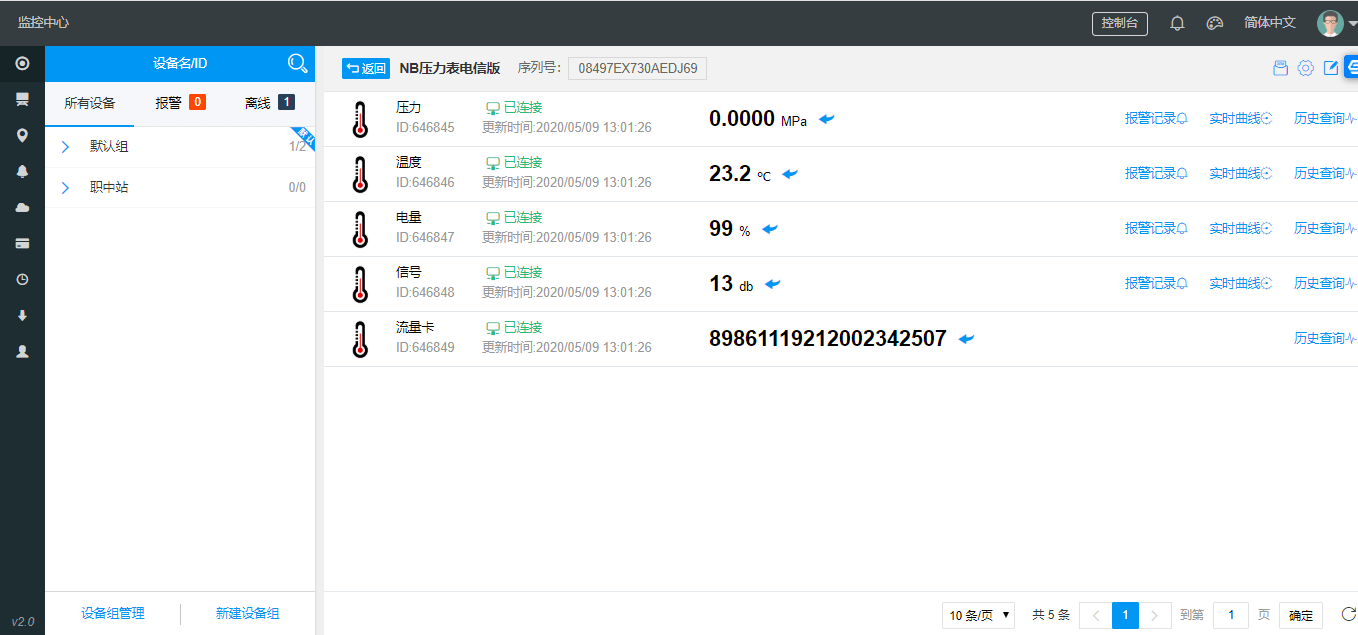
Task: Expand the 职中站 device group
Action: click(x=66, y=187)
